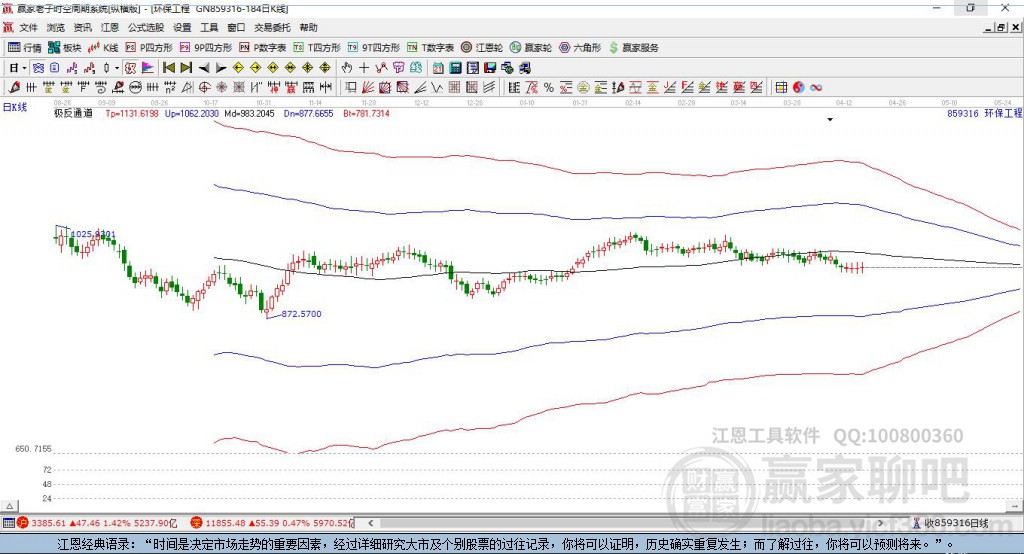Click the crosshair target circle icon
The width and height of the screenshot is (1024, 554).
204,88
